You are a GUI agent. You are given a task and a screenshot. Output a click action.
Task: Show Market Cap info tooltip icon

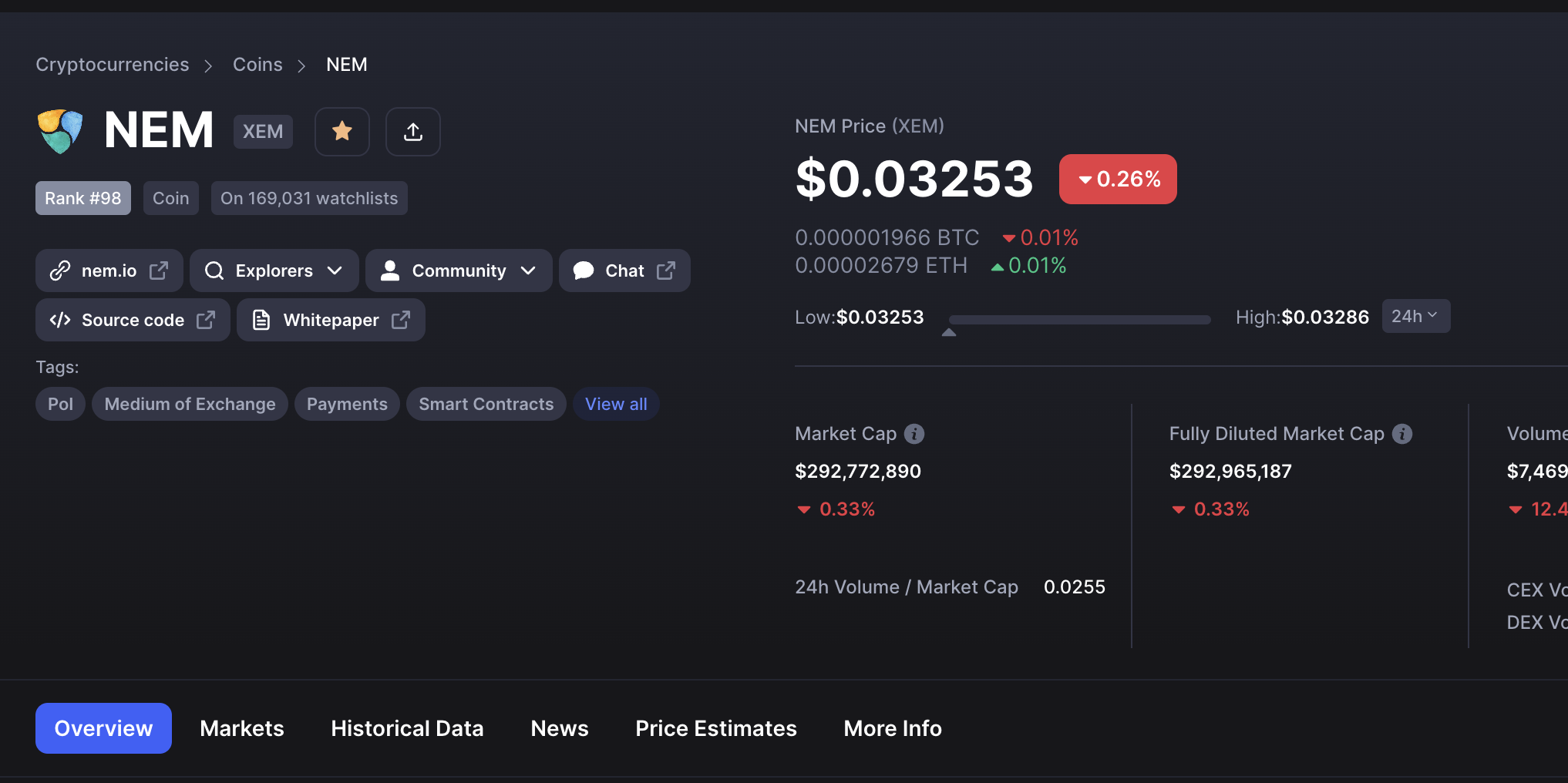click(x=914, y=434)
